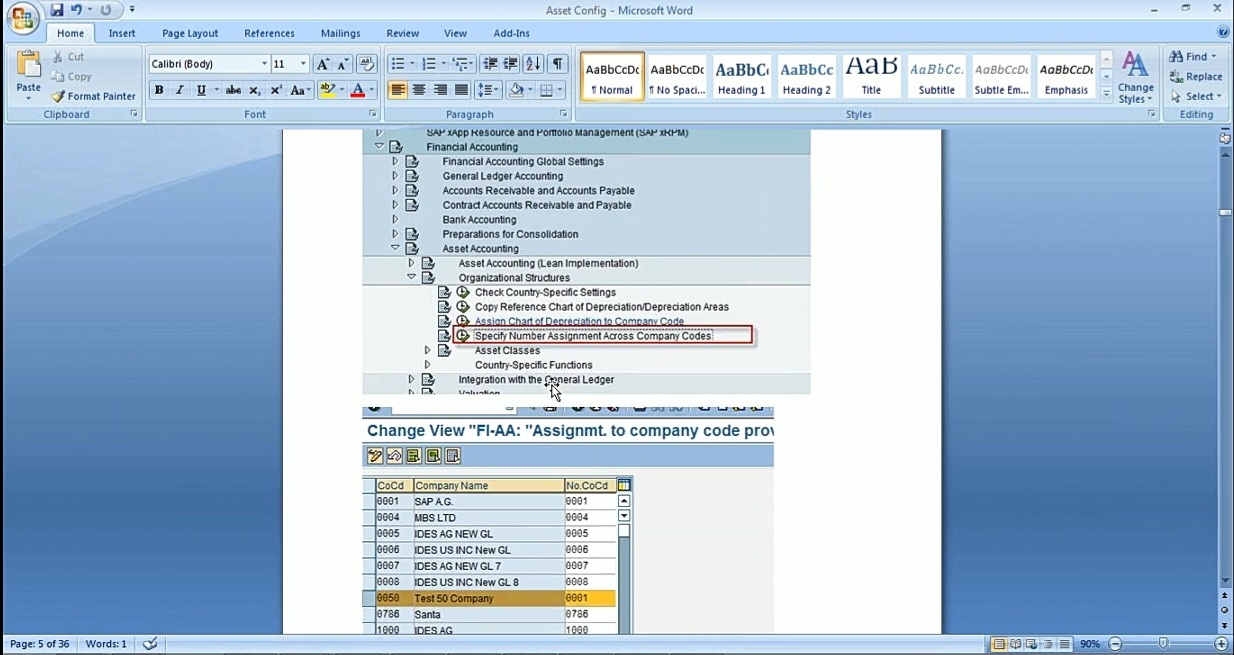Apply text highlight color
1234x655 pixels.
pos(327,90)
